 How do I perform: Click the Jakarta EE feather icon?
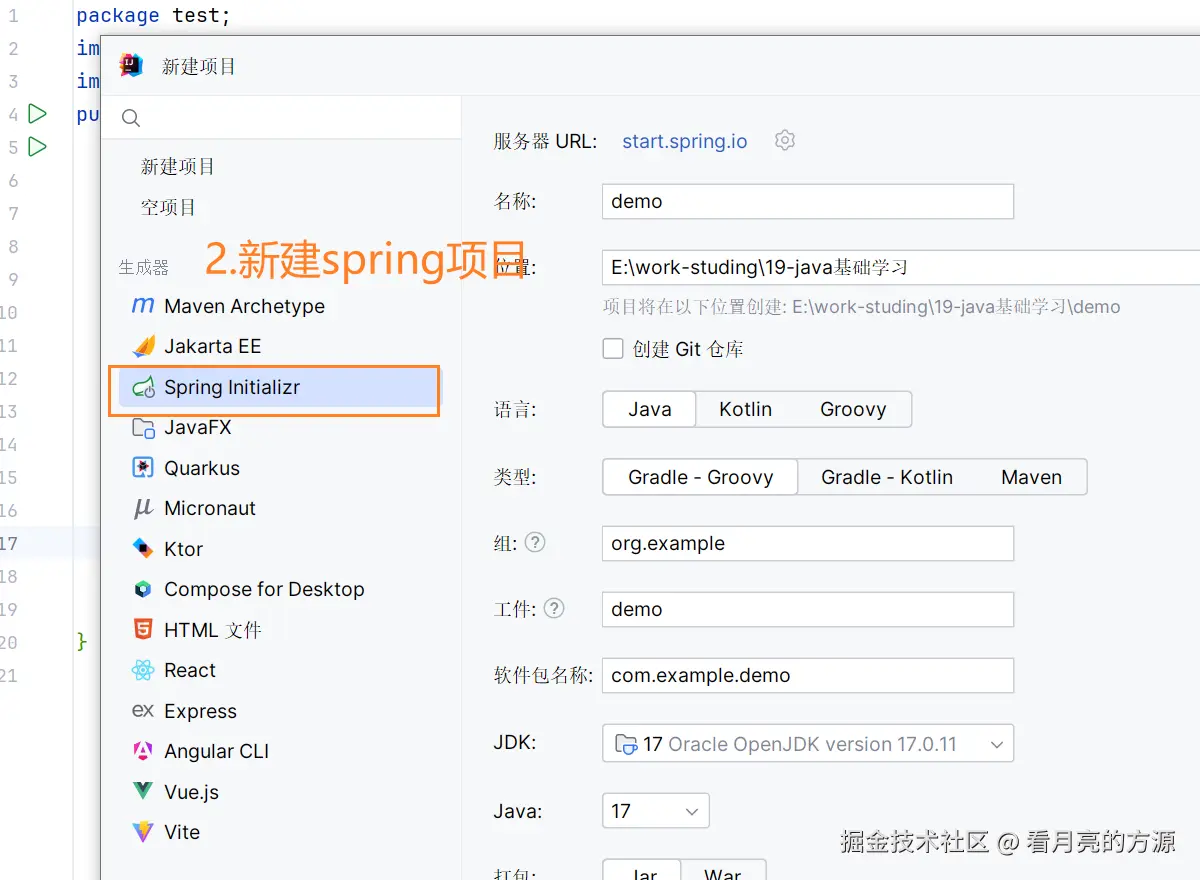pos(144,346)
